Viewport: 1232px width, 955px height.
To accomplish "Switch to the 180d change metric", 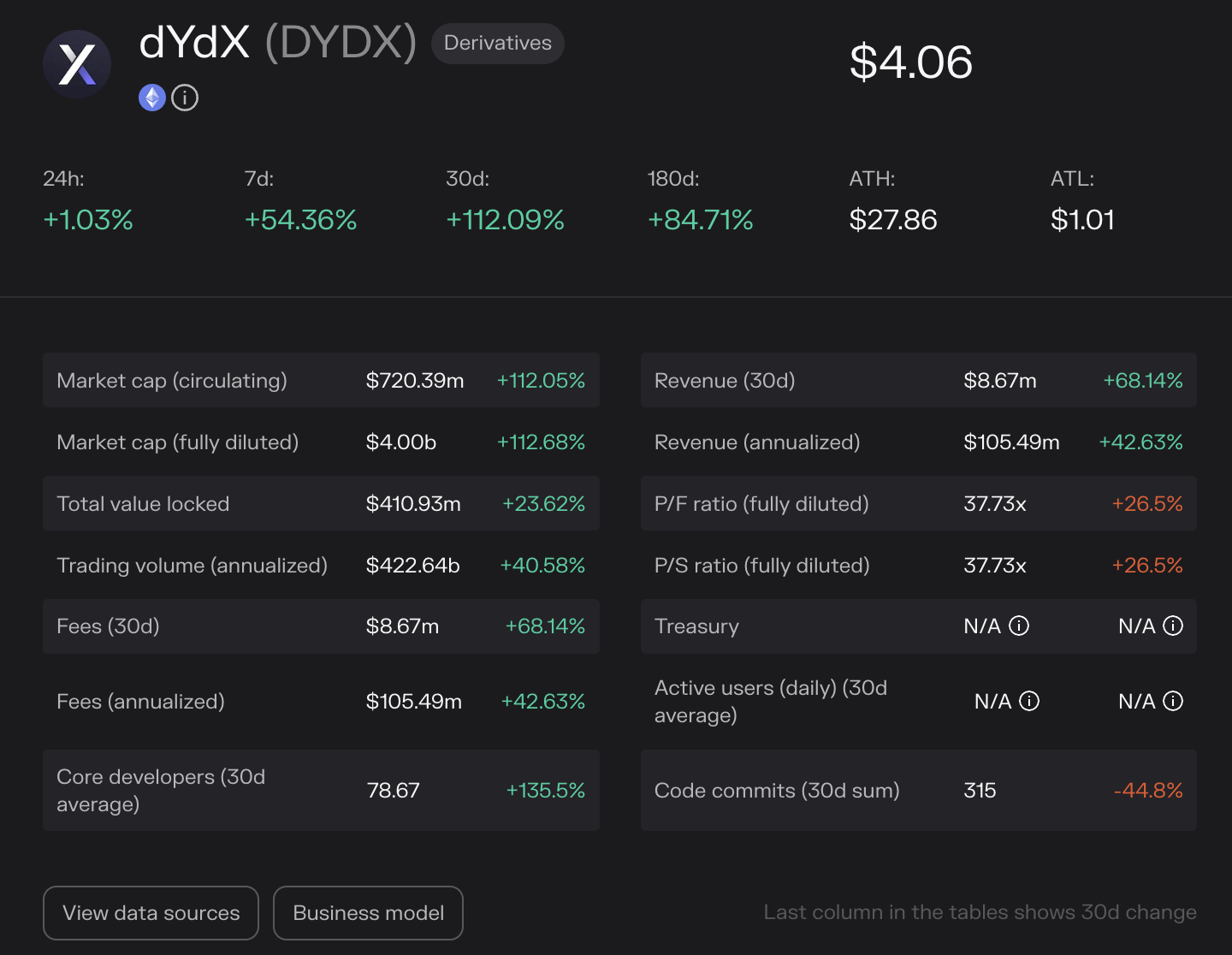I will 700,220.
